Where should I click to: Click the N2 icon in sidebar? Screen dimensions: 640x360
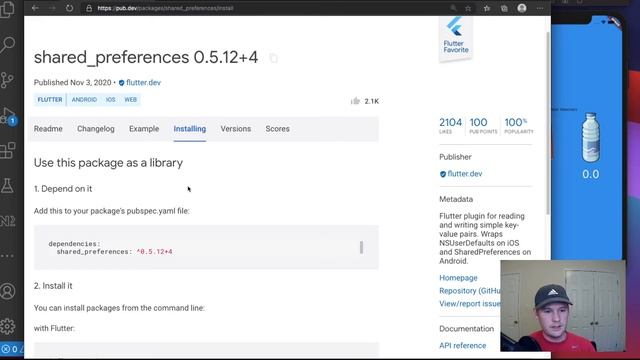point(7,221)
